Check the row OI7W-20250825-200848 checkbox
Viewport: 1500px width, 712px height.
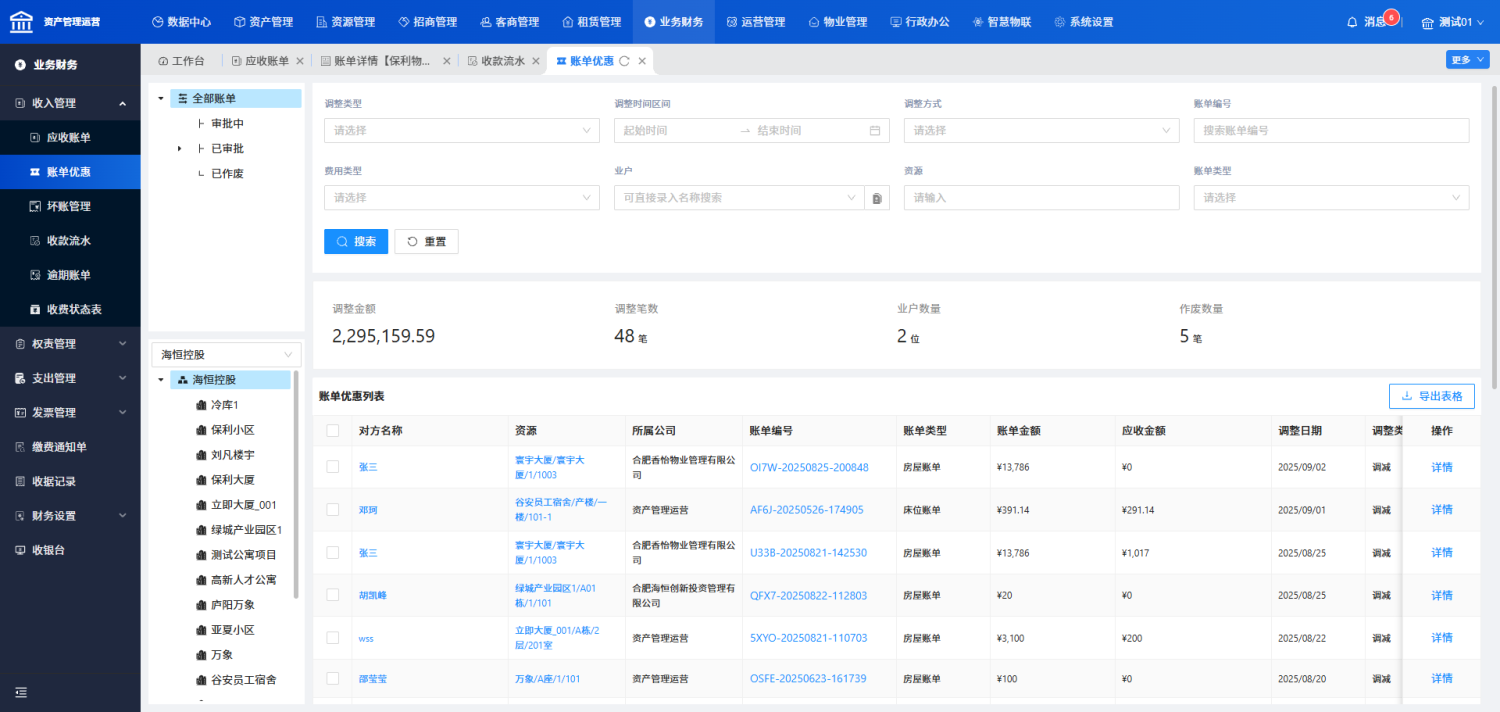pyautogui.click(x=333, y=467)
